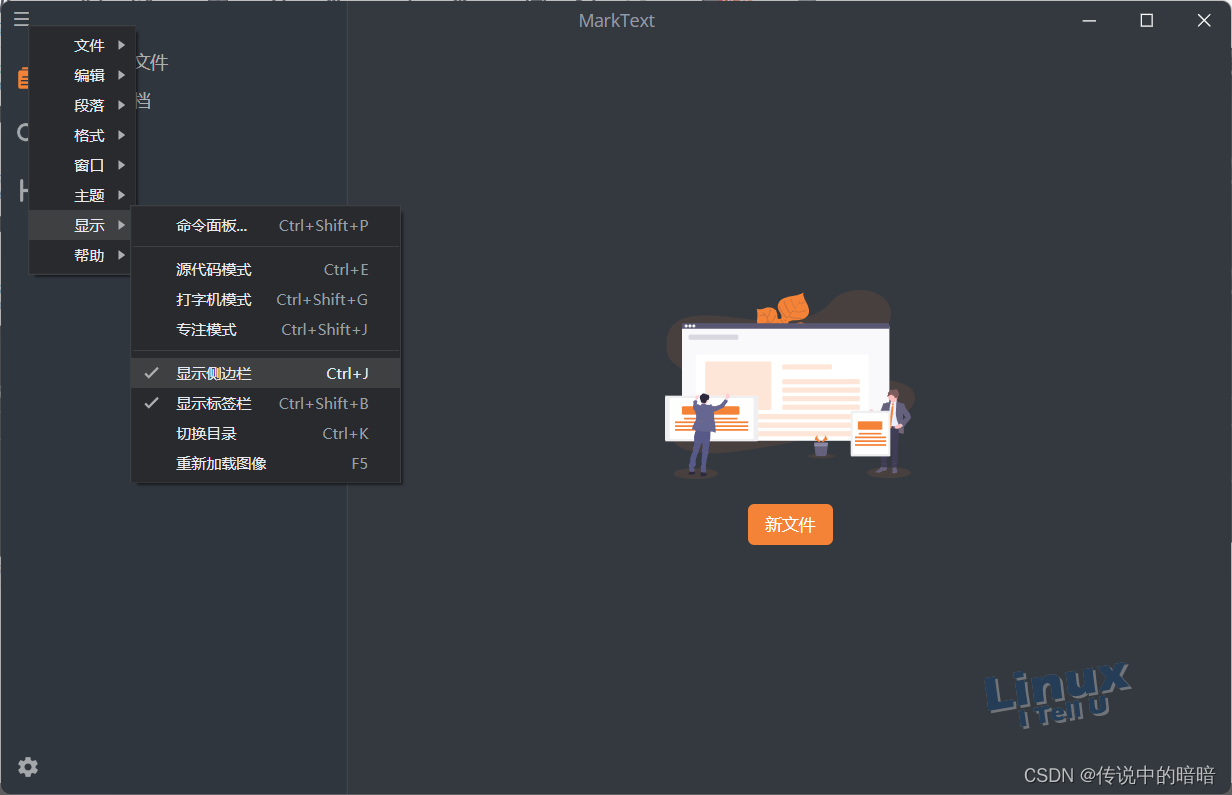
Task: Click the checkmark beside 显示侧边栏
Action: (x=152, y=373)
